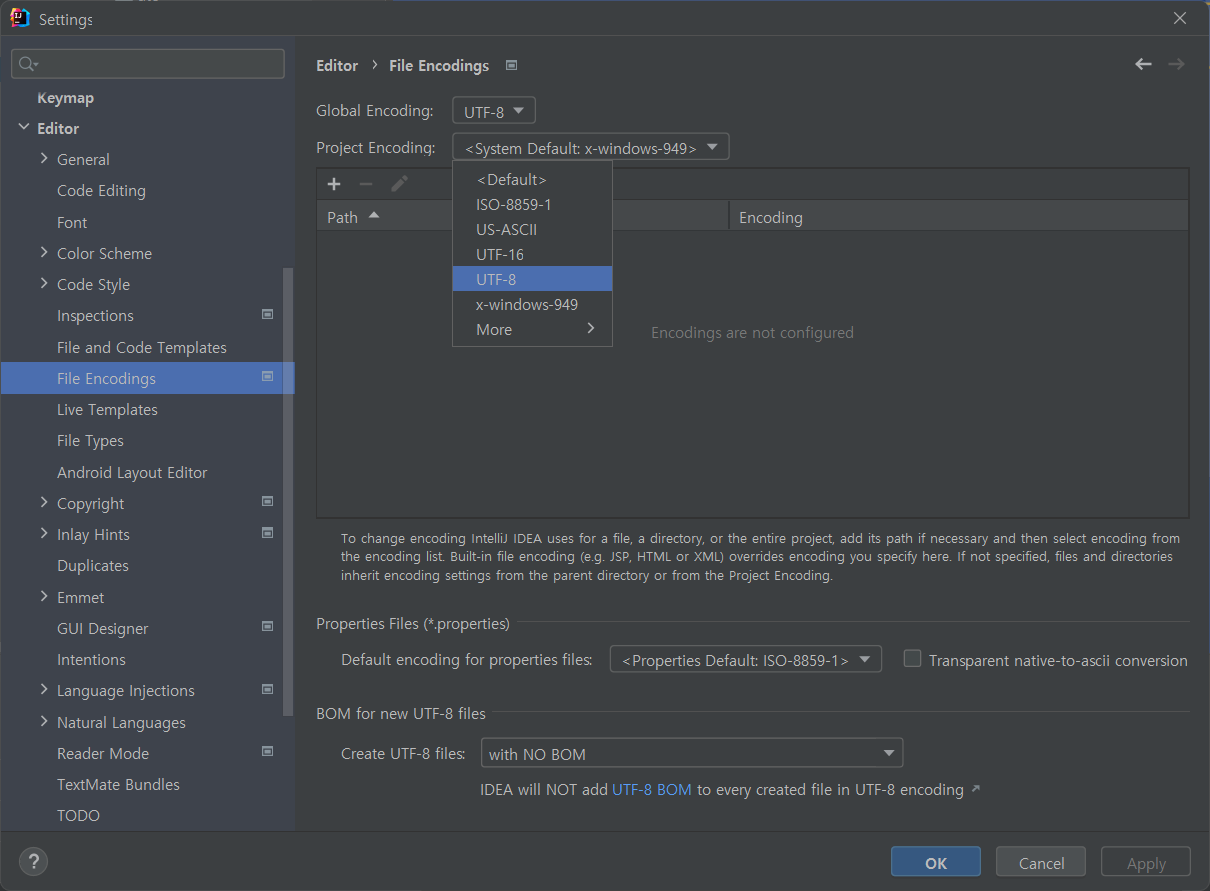
Task: Open the Create UTF-8 files dropdown
Action: [692, 753]
